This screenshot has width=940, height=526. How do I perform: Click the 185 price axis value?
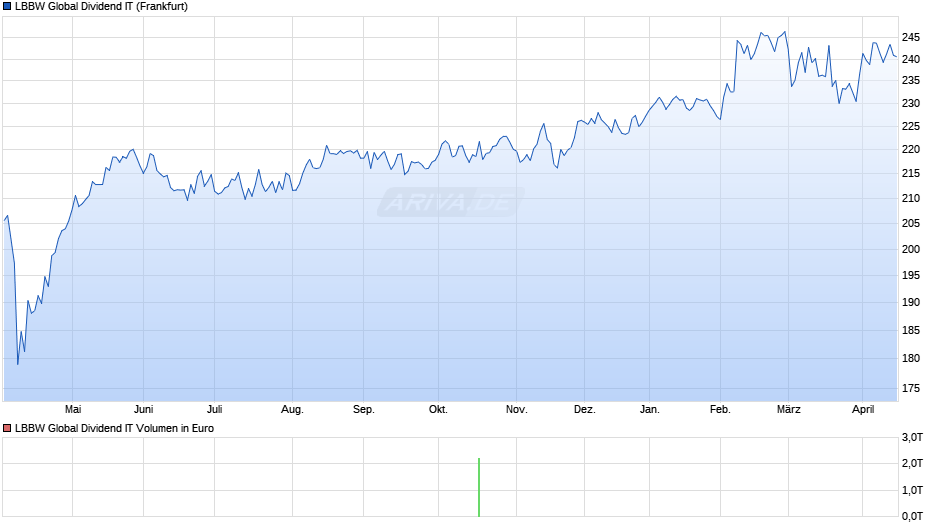(x=911, y=330)
